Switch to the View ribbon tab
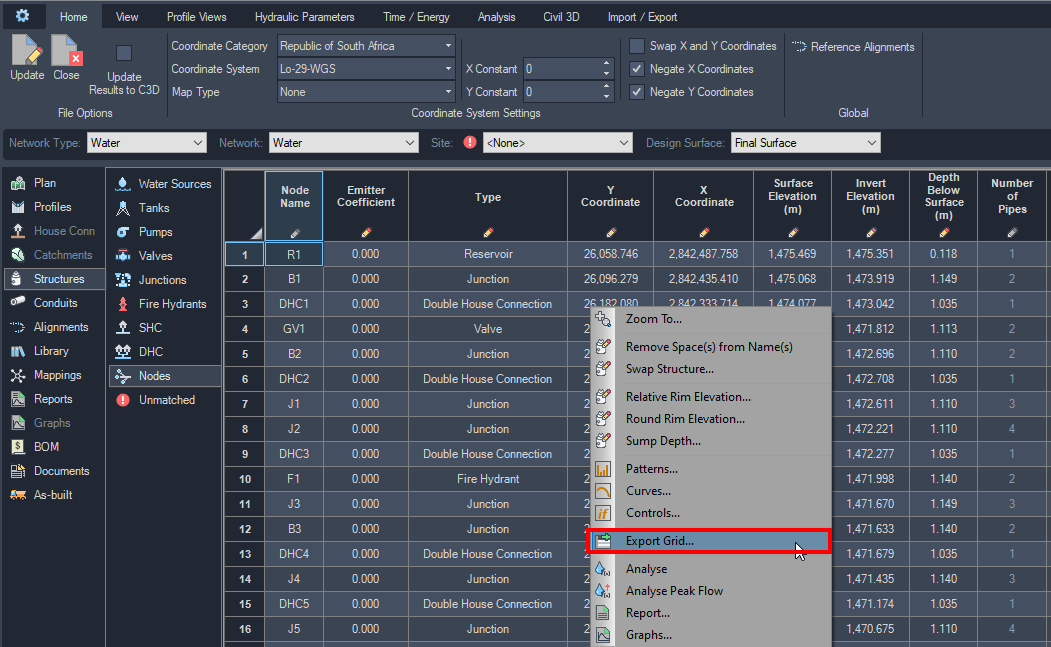Screen dimensions: 1051x647 [127, 17]
